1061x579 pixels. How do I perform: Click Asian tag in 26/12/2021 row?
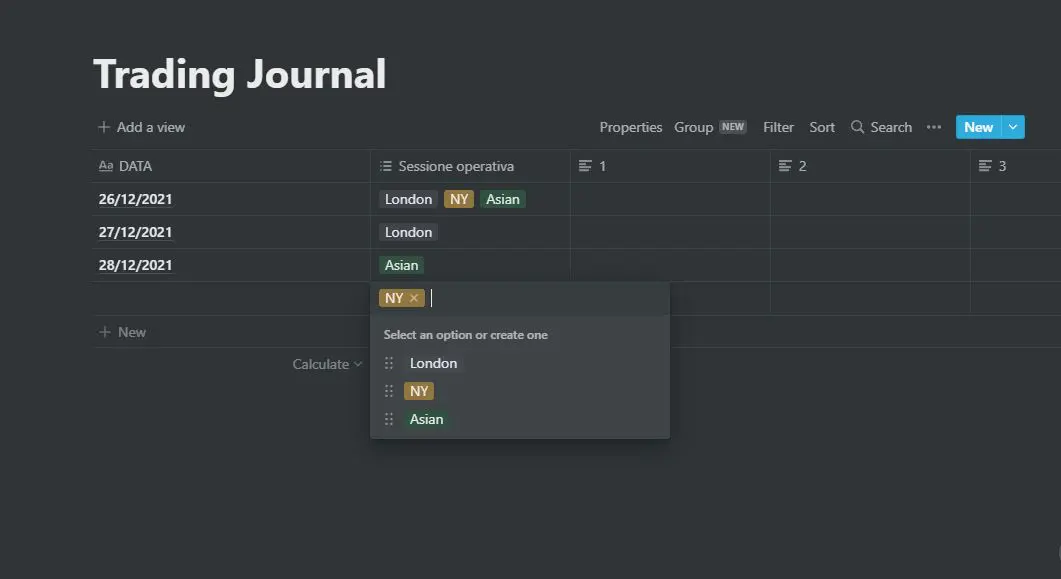pyautogui.click(x=503, y=199)
